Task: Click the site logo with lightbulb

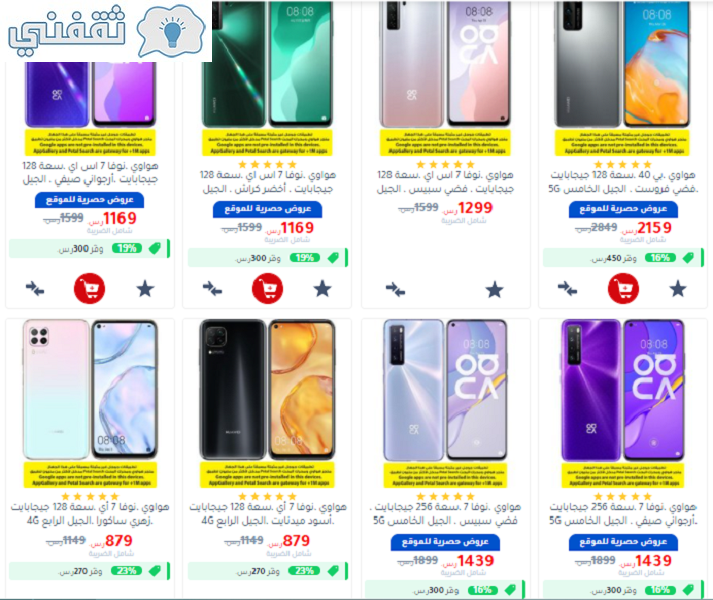Action: click(107, 30)
